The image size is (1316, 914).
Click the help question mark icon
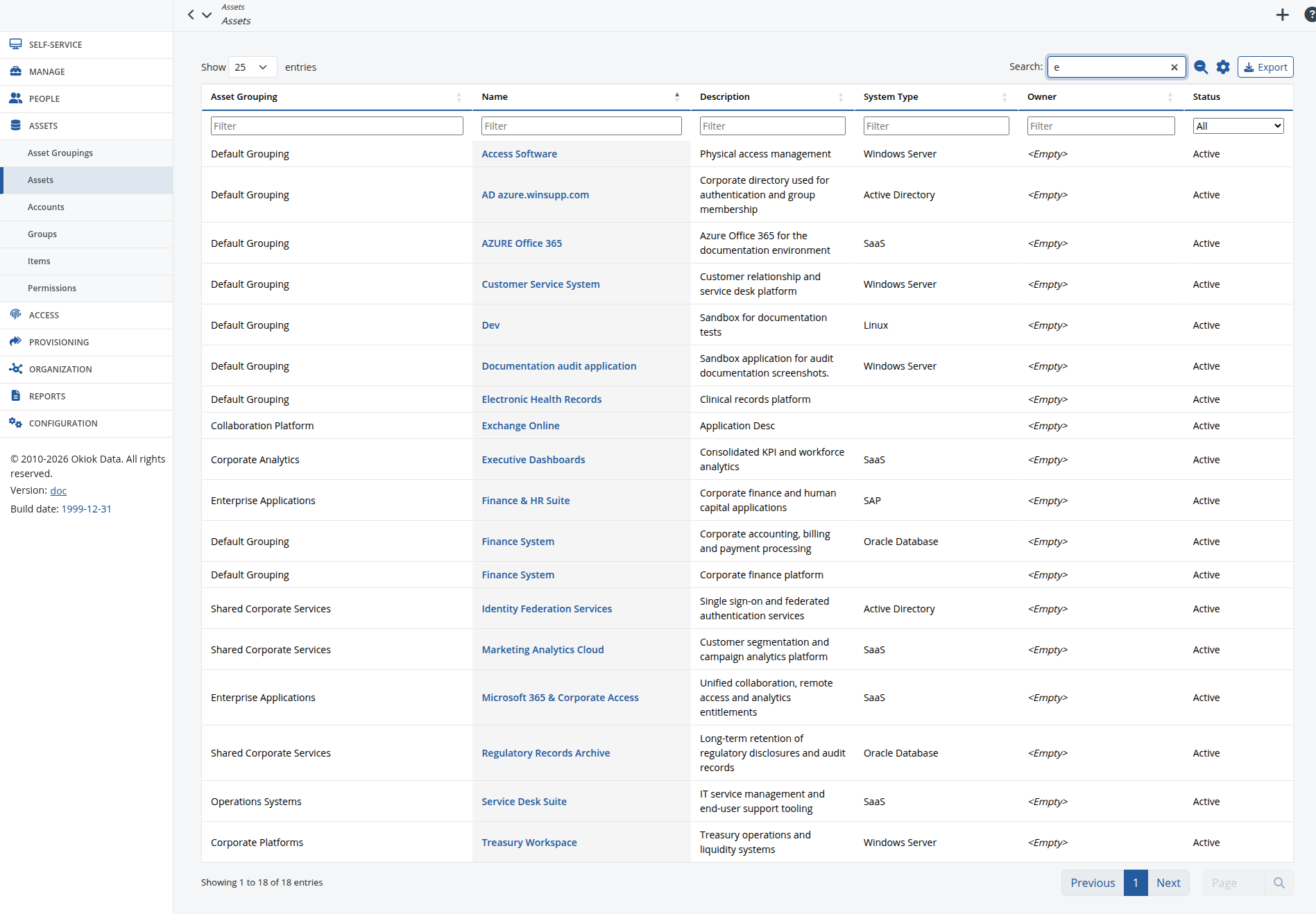pos(1310,15)
